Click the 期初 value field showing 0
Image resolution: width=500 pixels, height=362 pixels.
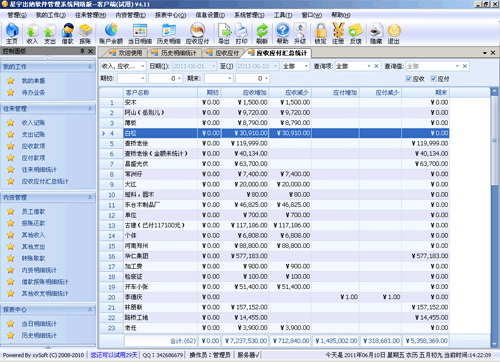click(x=165, y=79)
